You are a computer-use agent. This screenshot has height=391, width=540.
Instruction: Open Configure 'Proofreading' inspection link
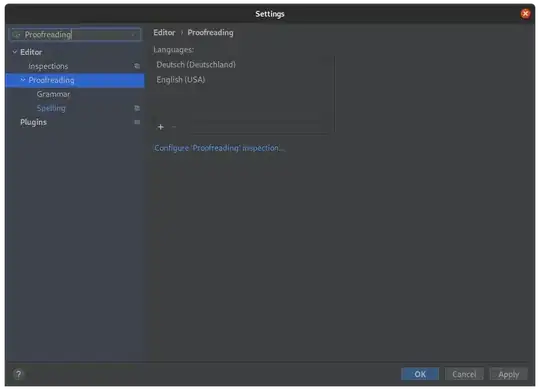pos(219,148)
